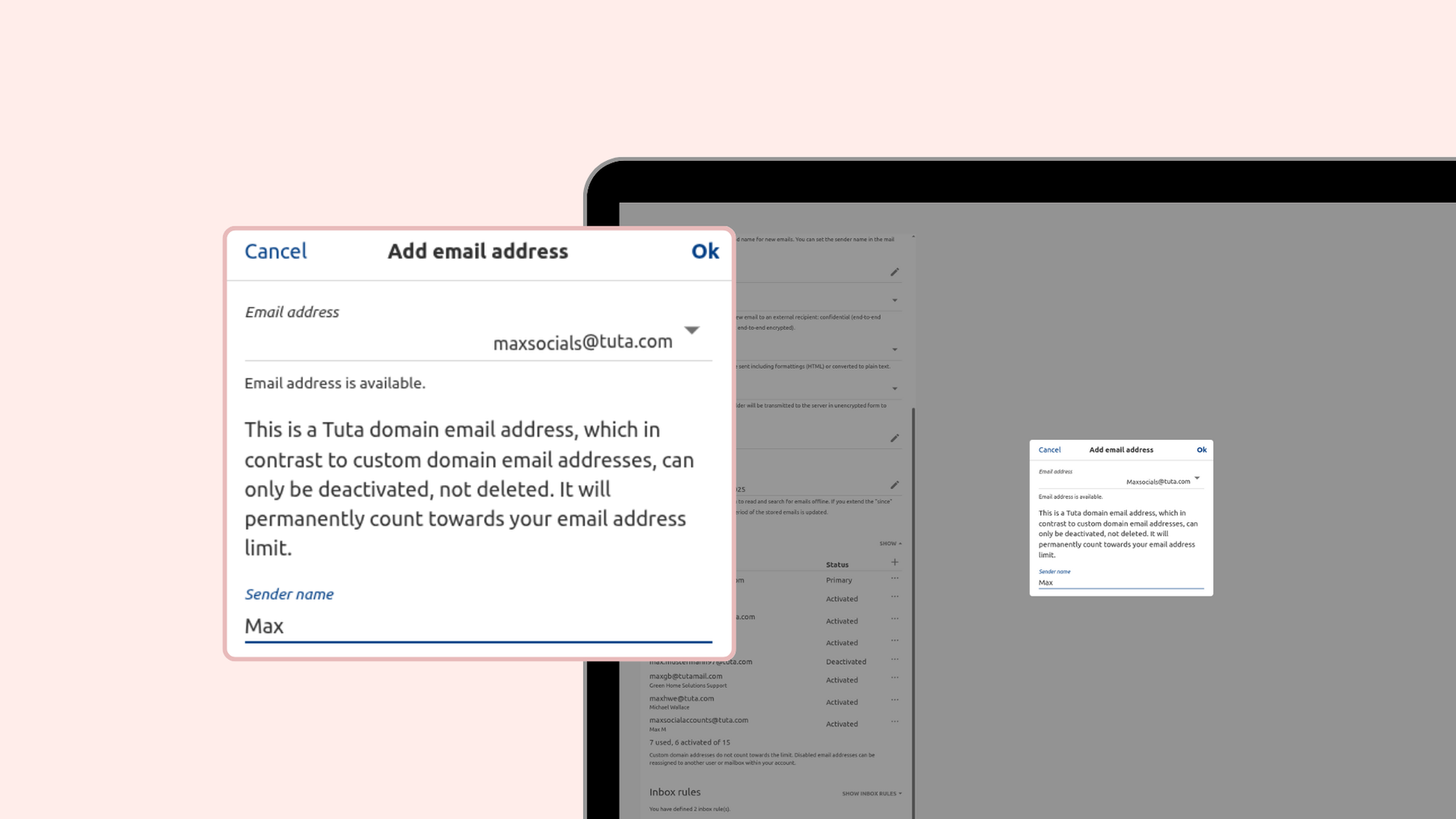Open the three-dot menu for maxgb@tutamail.com
Screen dimensions: 1456x819
tap(895, 678)
